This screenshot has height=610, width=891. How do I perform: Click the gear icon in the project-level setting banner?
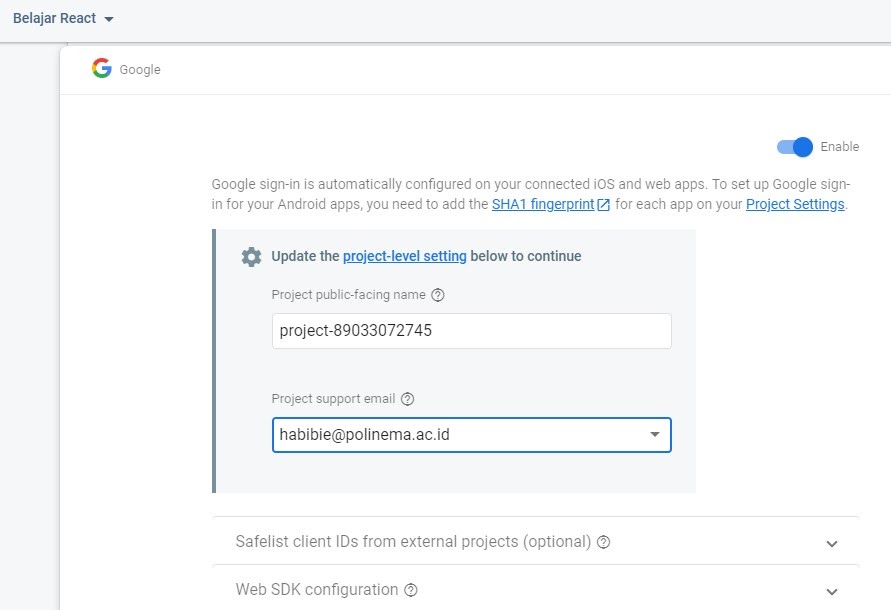251,256
